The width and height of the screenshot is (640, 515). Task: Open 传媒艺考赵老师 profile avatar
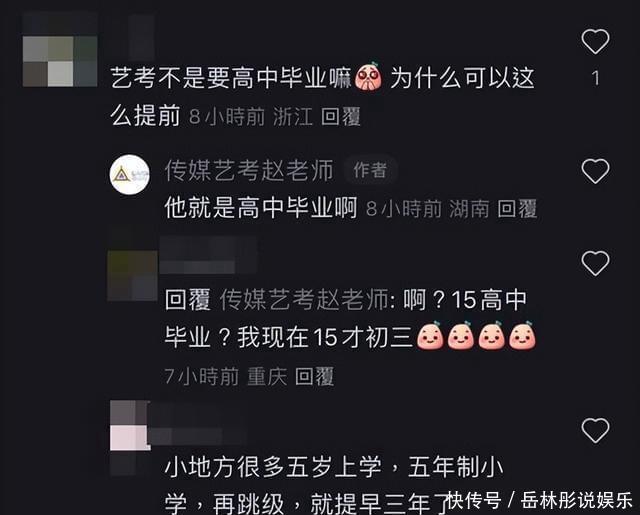point(130,174)
